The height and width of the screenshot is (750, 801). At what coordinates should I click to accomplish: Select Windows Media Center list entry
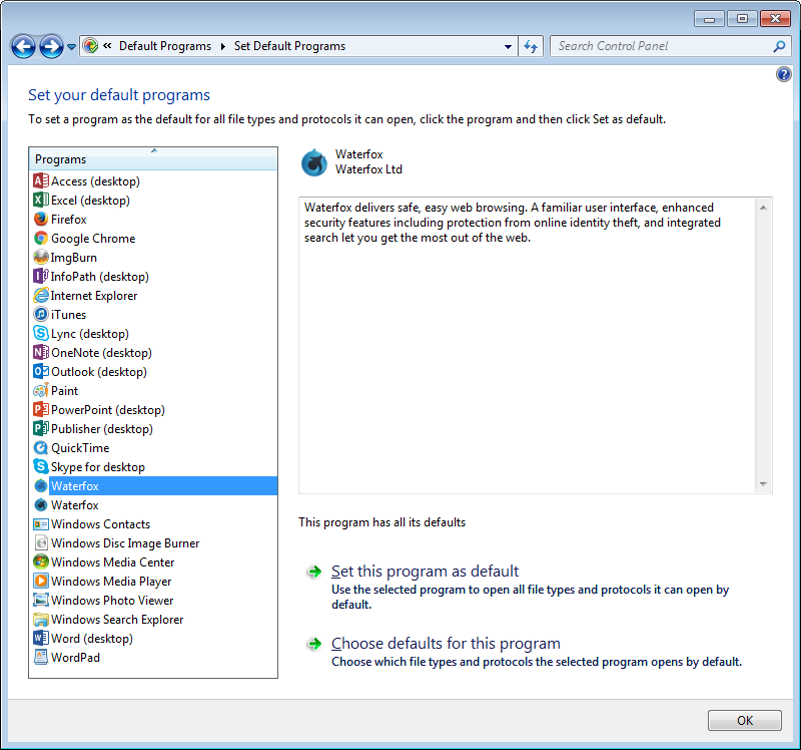154,562
